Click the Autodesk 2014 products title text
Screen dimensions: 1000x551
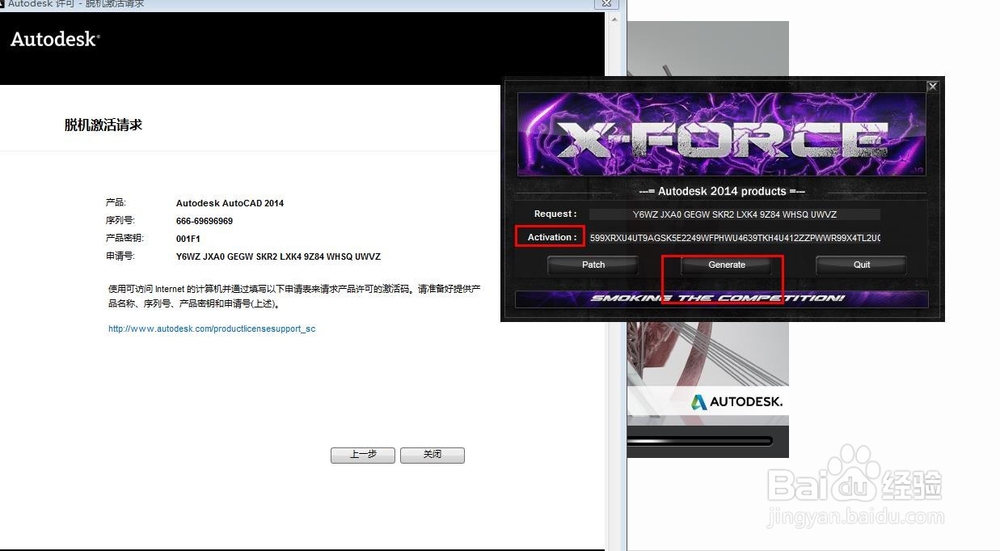point(722,191)
